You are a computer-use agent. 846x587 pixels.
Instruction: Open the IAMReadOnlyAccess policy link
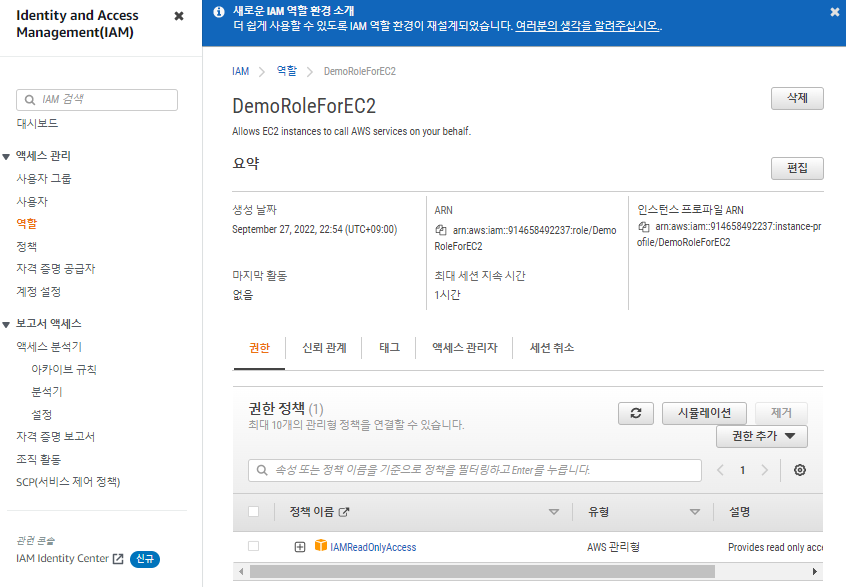click(x=373, y=547)
